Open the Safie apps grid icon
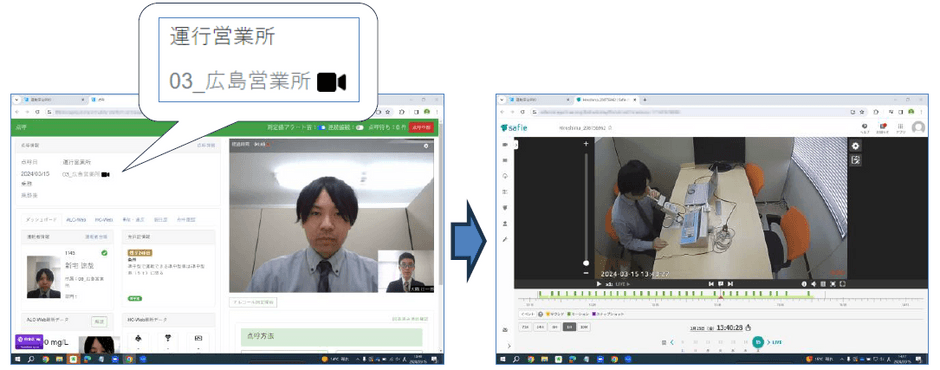 coord(900,127)
